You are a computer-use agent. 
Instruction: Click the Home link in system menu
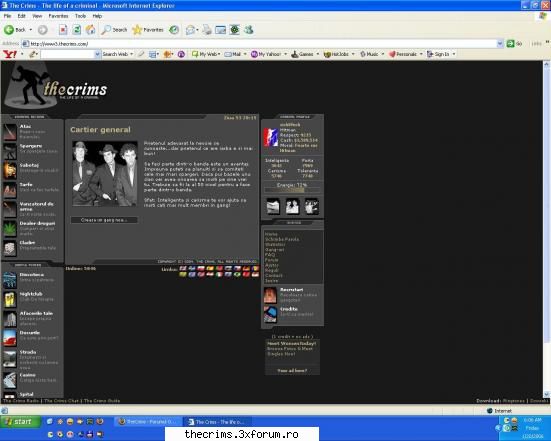point(271,234)
